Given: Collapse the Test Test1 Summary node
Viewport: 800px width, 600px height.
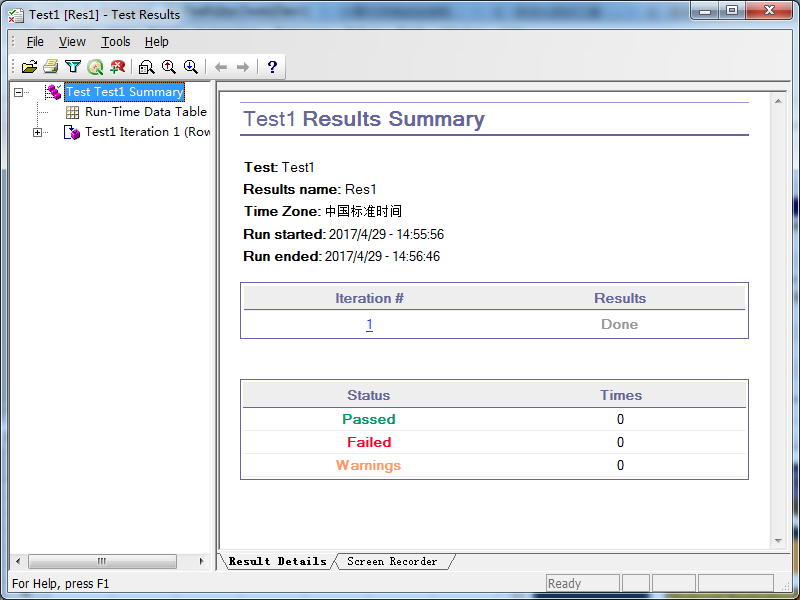Looking at the screenshot, I should click(19, 92).
